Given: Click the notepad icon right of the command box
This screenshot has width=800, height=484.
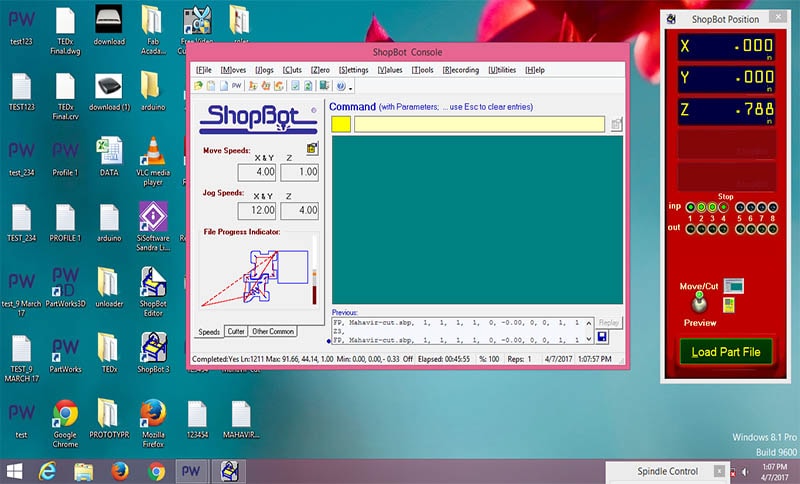Looking at the screenshot, I should [x=616, y=124].
